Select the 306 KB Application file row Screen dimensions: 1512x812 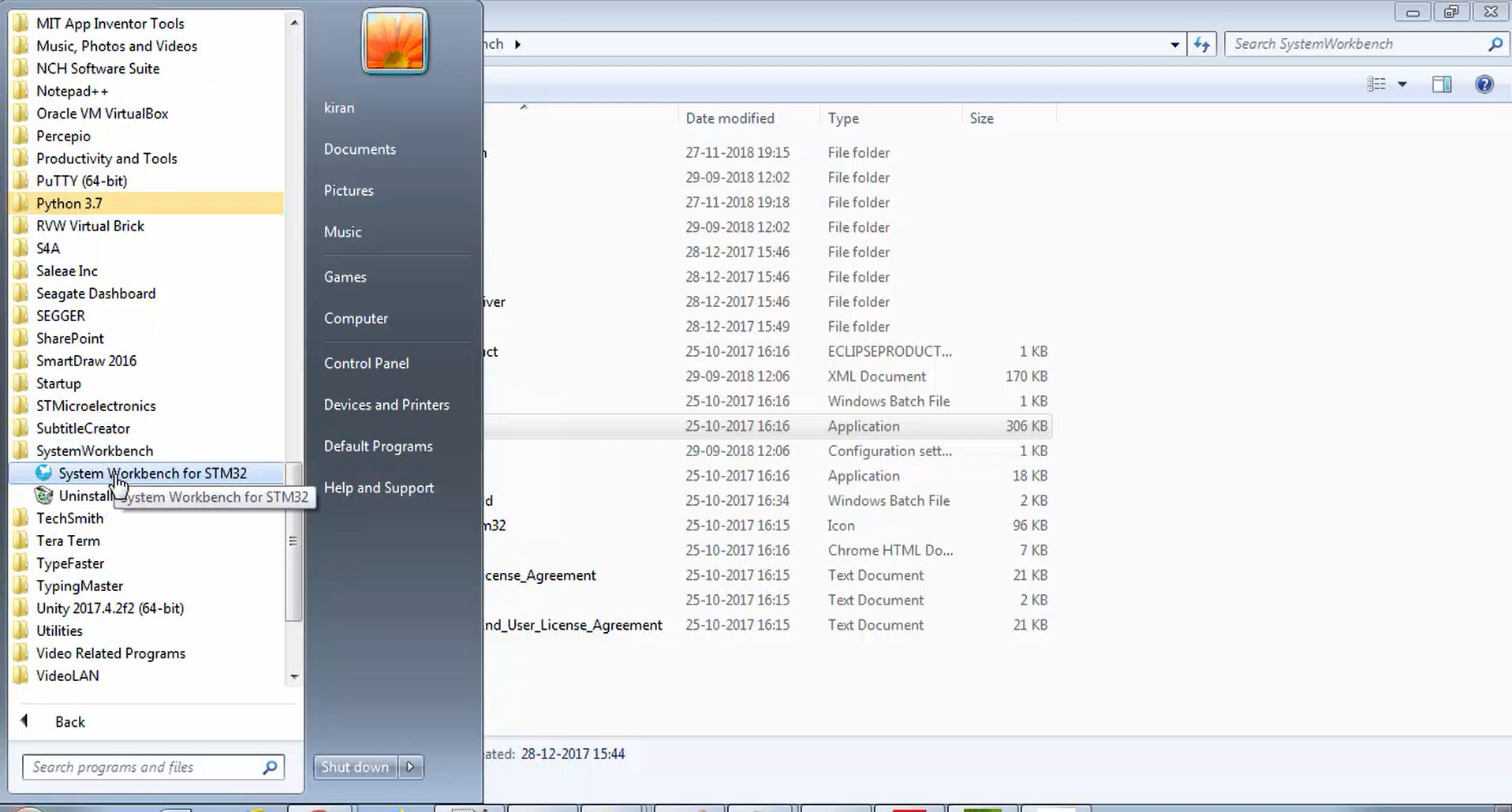point(768,426)
